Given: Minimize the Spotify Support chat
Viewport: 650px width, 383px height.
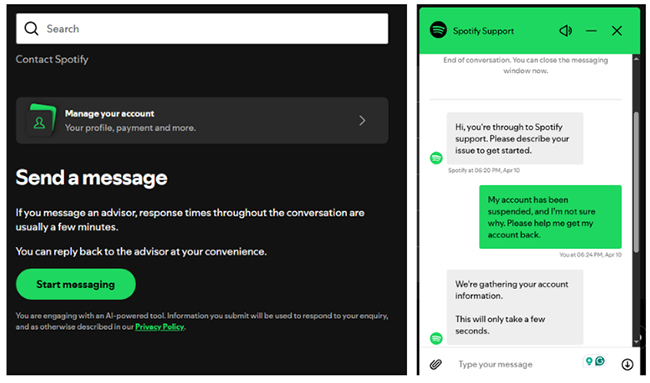Looking at the screenshot, I should [591, 31].
